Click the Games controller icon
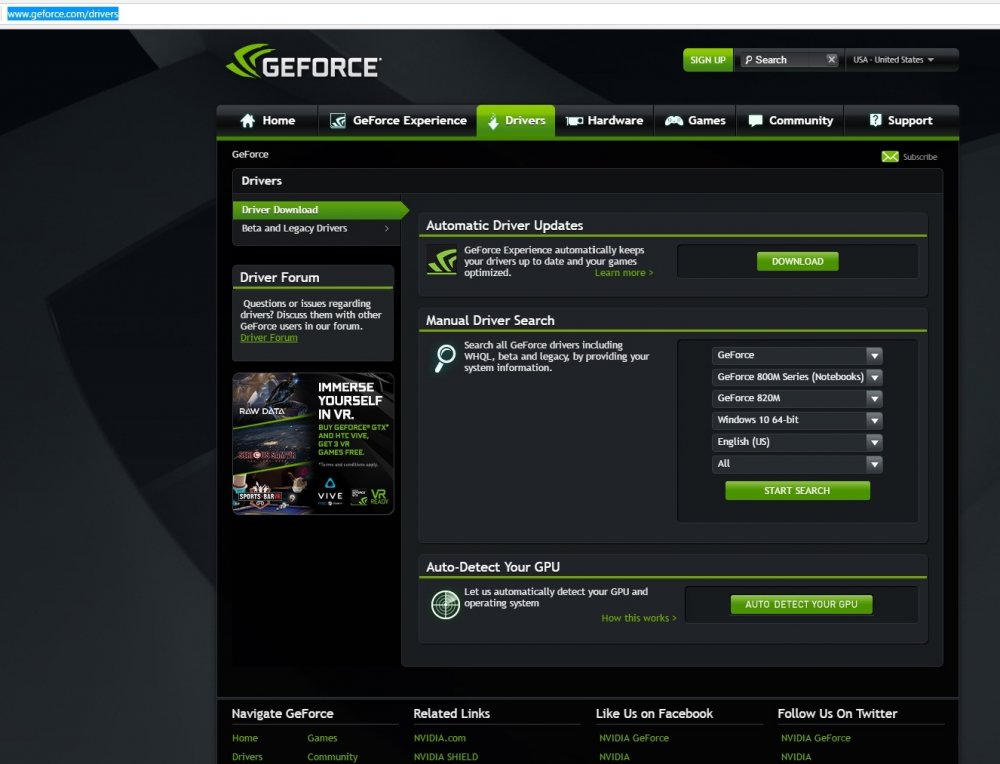 [x=673, y=121]
